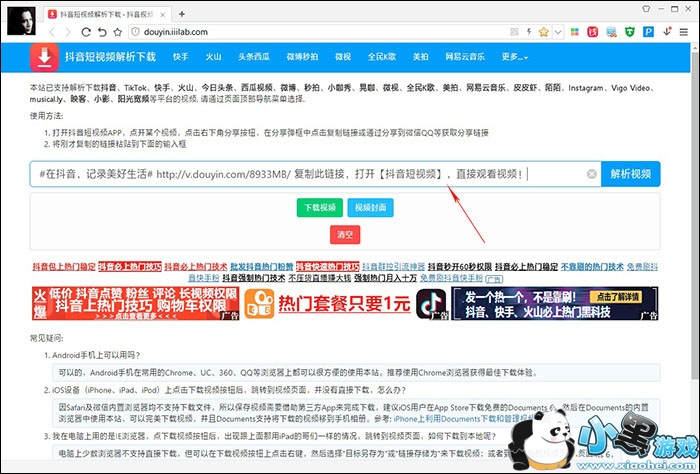This screenshot has width=700, height=474.
Task: Open the downloads arrow icon
Action: (667, 31)
